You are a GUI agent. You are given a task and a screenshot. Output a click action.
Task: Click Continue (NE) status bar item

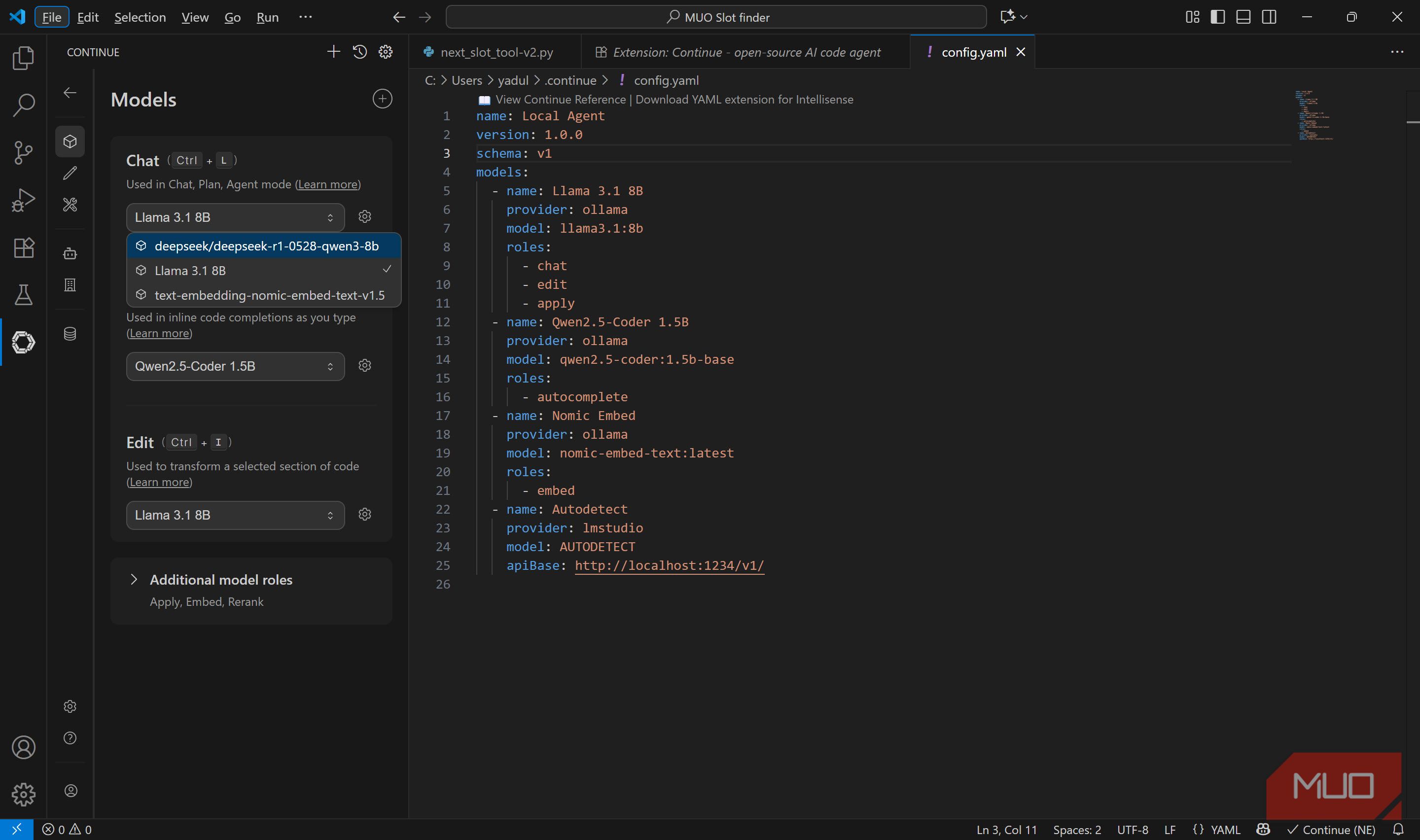(x=1331, y=830)
